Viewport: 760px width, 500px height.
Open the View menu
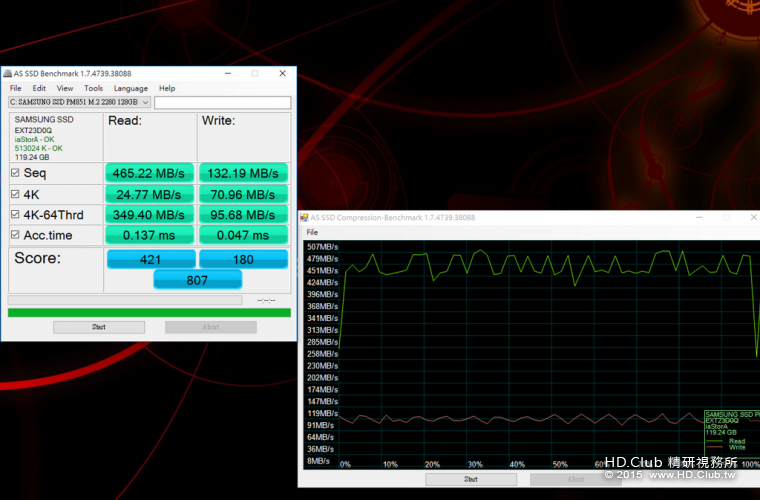click(65, 88)
